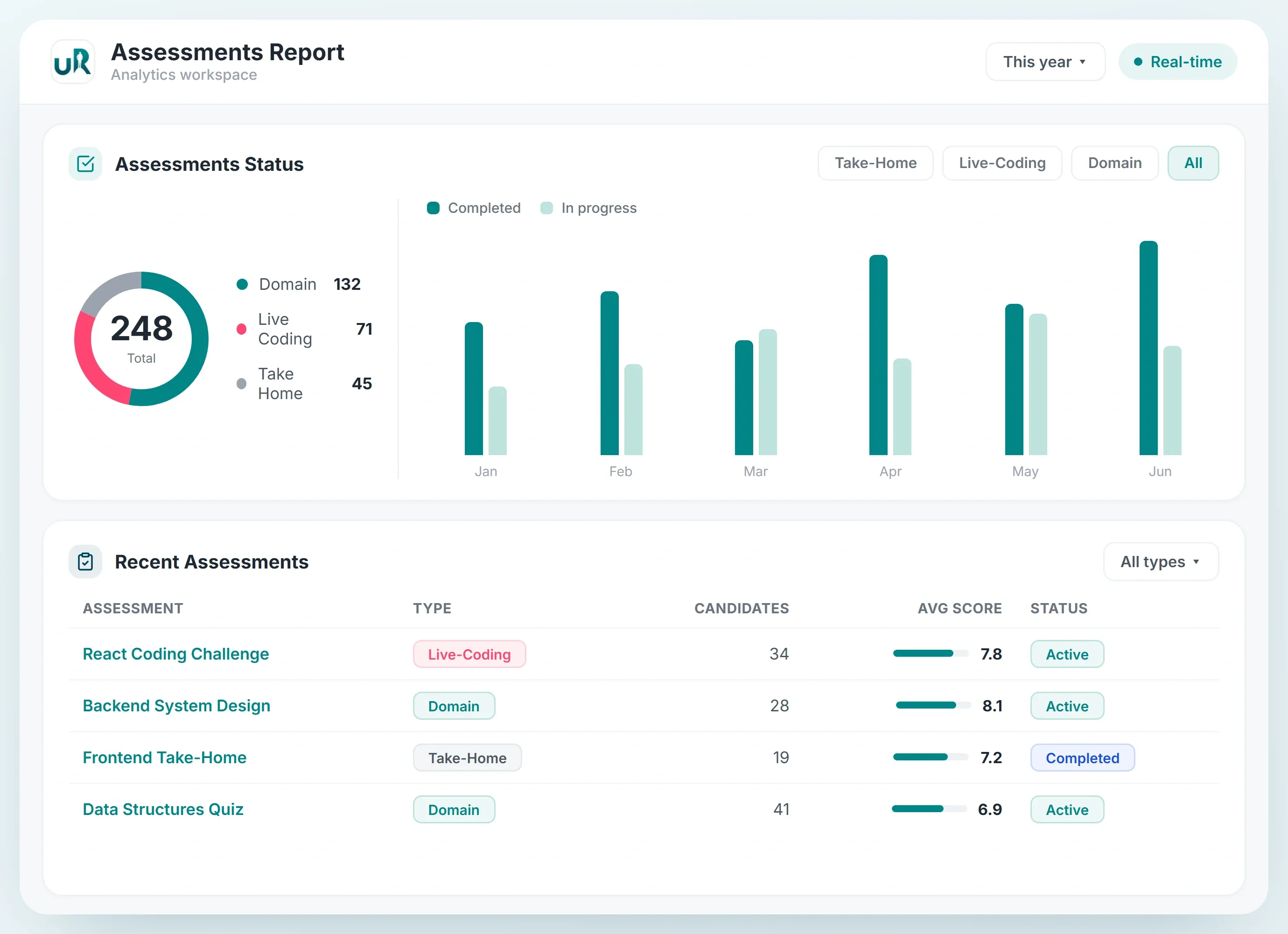Viewport: 1288px width, 934px height.
Task: Click the May in-progress bar
Action: (1037, 385)
